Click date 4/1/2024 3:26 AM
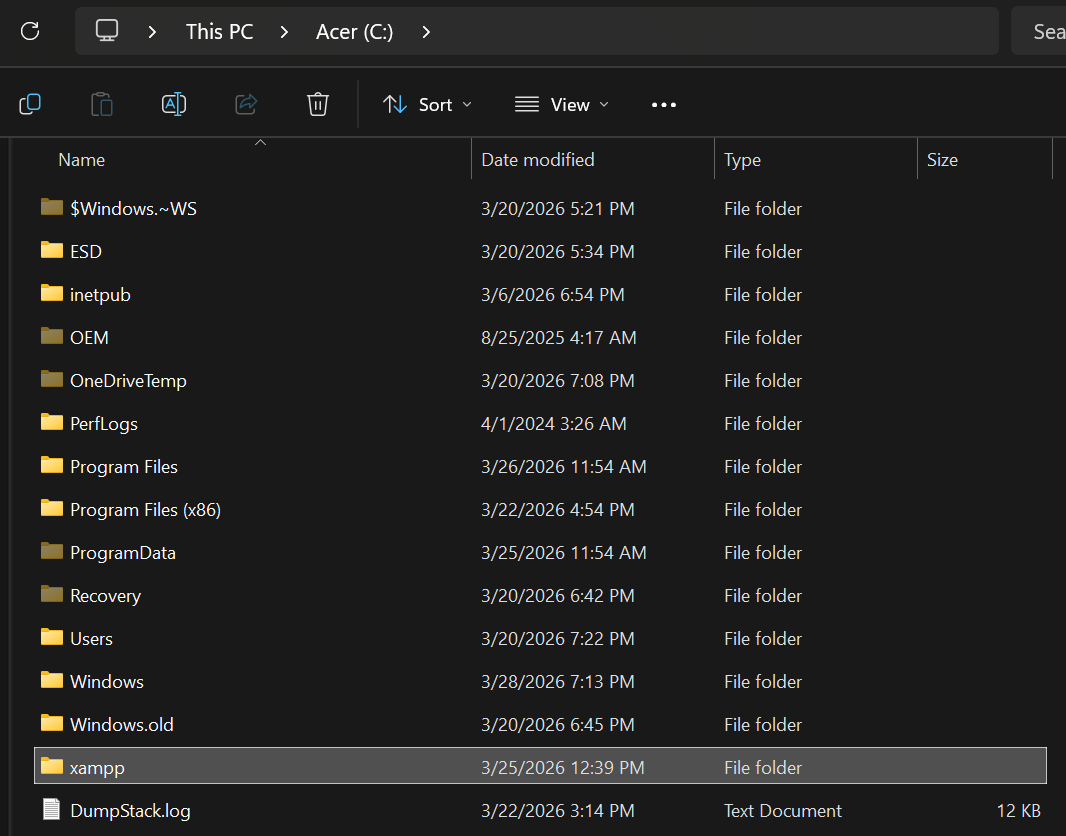Viewport: 1066px width, 836px height. pyautogui.click(x=553, y=423)
